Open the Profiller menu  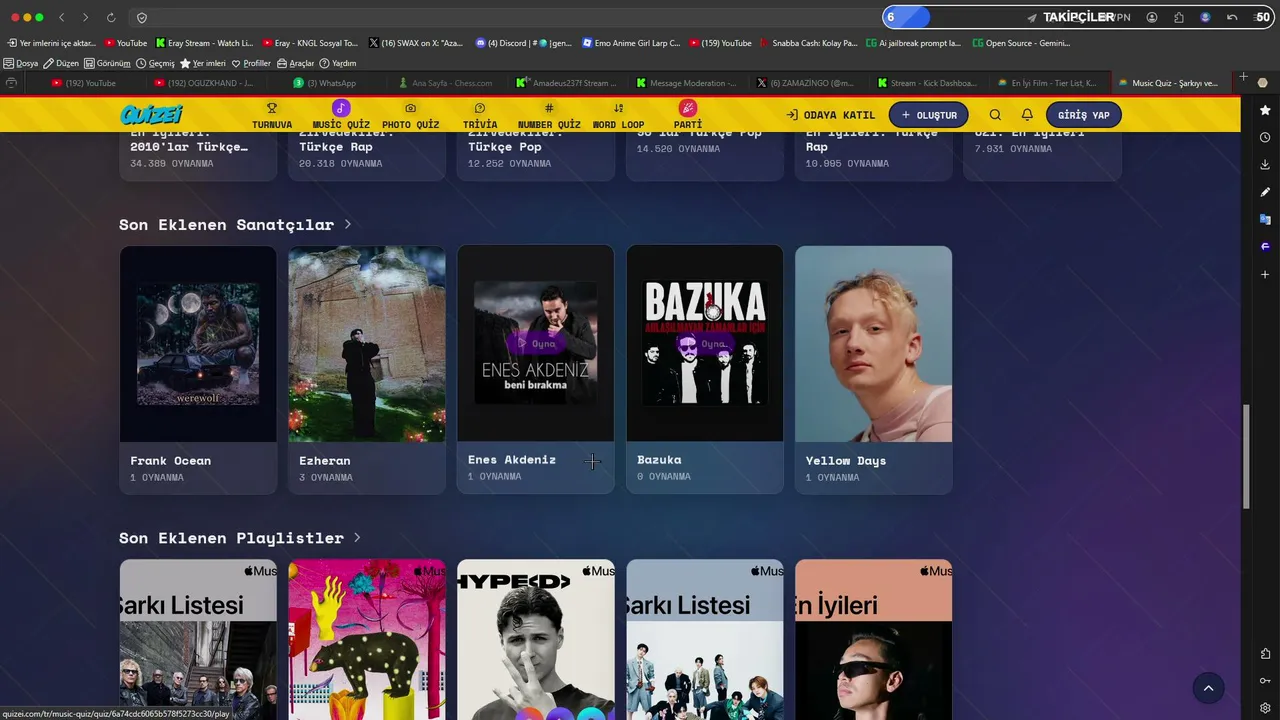tap(251, 63)
